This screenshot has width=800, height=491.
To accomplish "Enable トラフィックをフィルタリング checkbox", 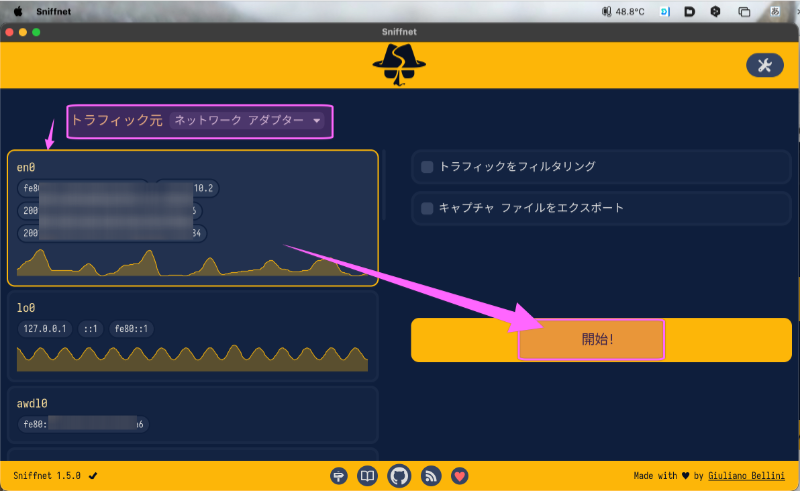I will pos(427,167).
